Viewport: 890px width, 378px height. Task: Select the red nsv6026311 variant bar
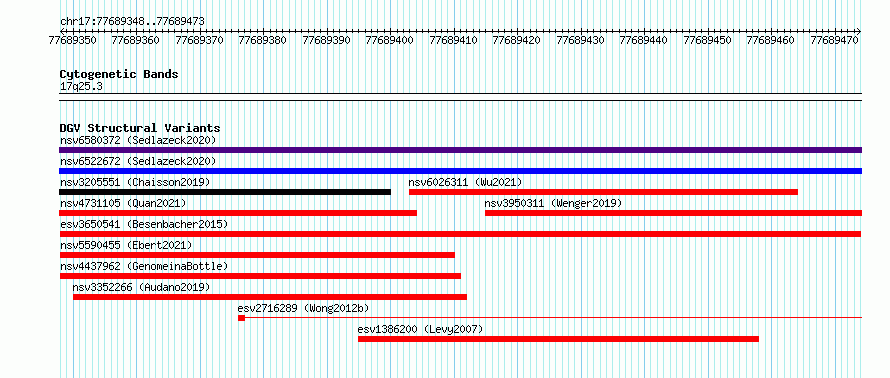[603, 192]
